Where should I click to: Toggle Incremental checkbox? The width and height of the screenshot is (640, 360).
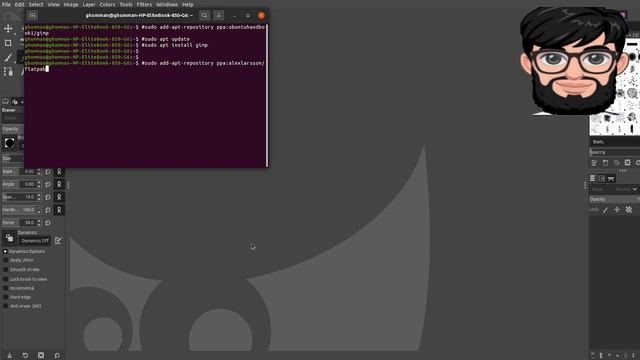click(6, 288)
